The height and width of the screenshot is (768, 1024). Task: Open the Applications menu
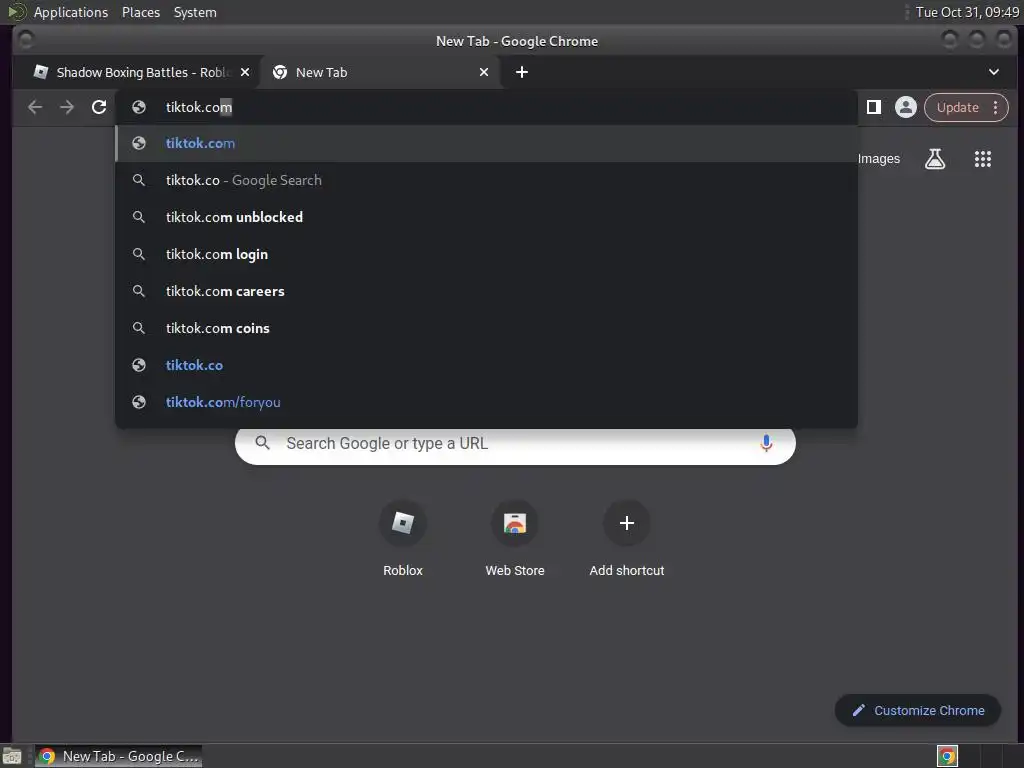(x=71, y=12)
